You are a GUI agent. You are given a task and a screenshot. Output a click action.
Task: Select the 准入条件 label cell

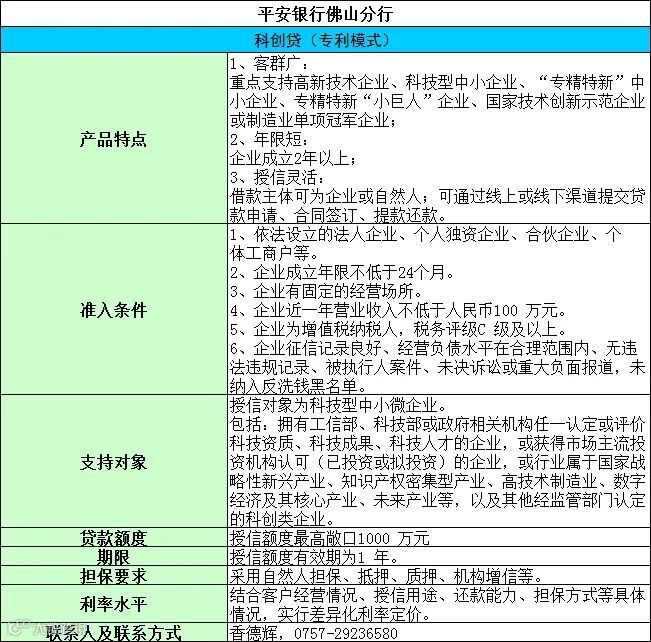114,309
